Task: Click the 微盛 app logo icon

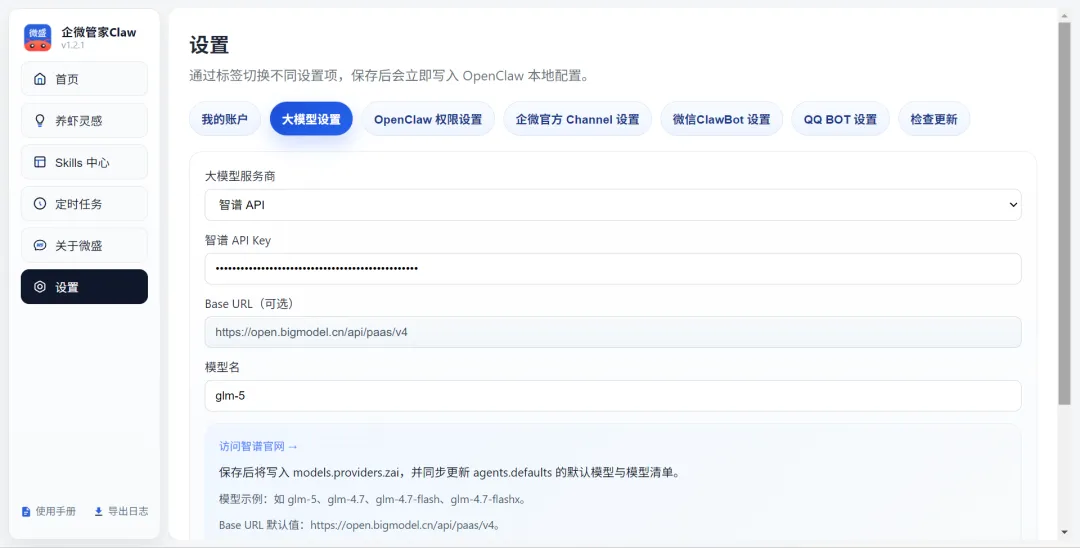Action: click(x=38, y=37)
